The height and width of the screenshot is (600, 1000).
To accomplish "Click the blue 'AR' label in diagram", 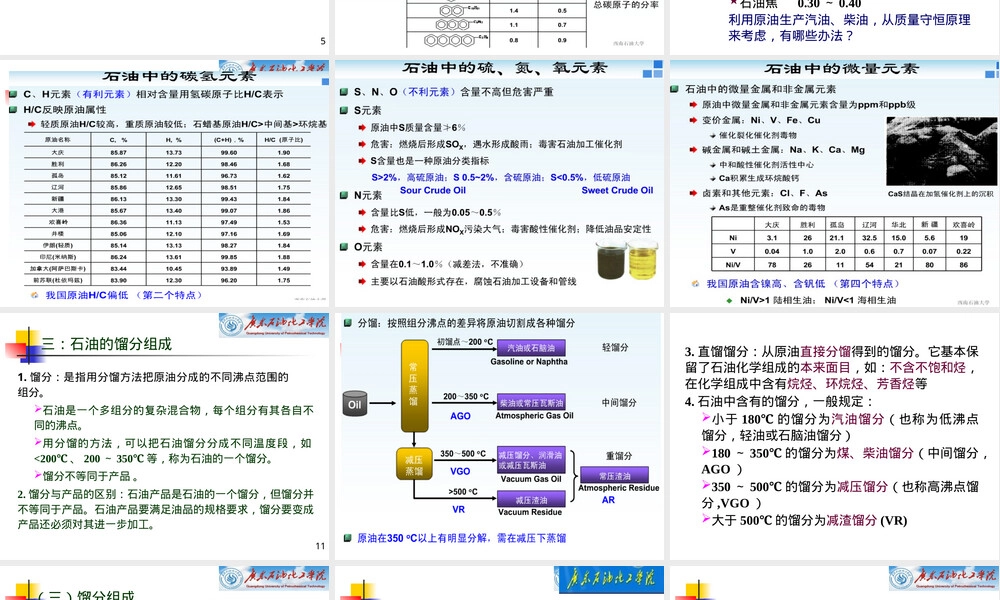I will click(608, 500).
